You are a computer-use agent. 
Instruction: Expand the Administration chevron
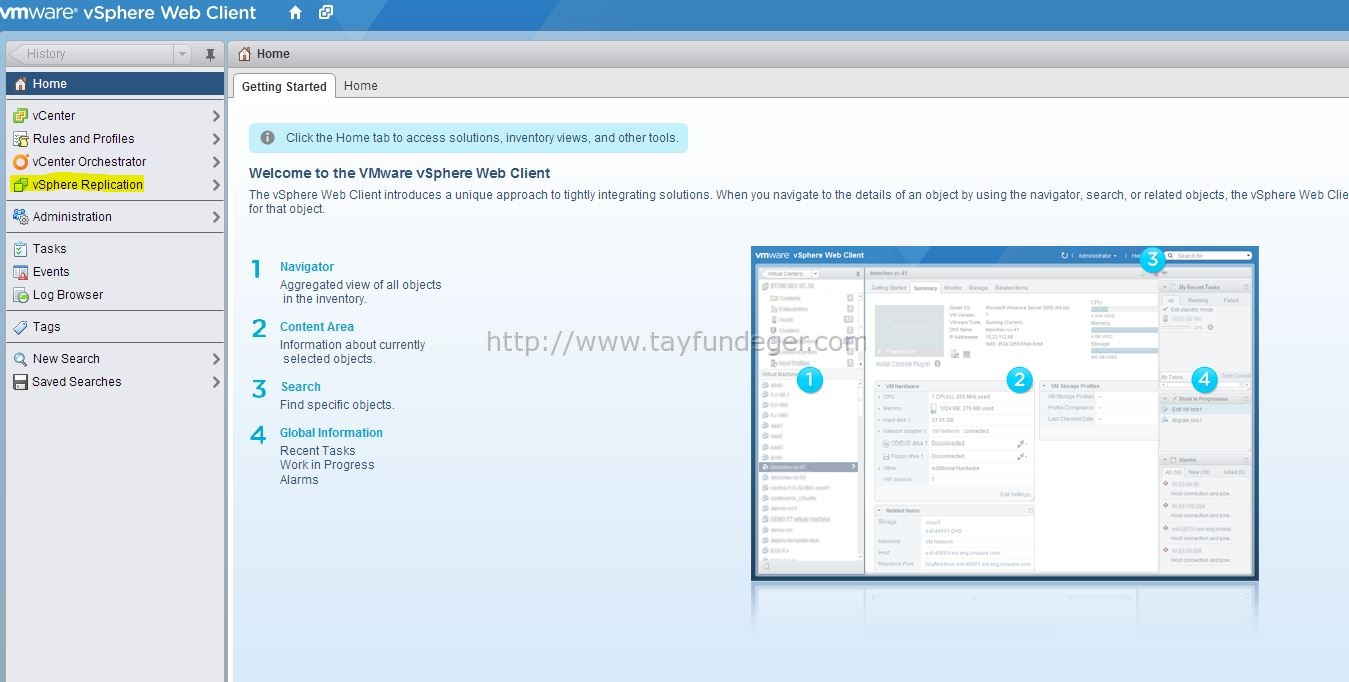click(x=216, y=217)
